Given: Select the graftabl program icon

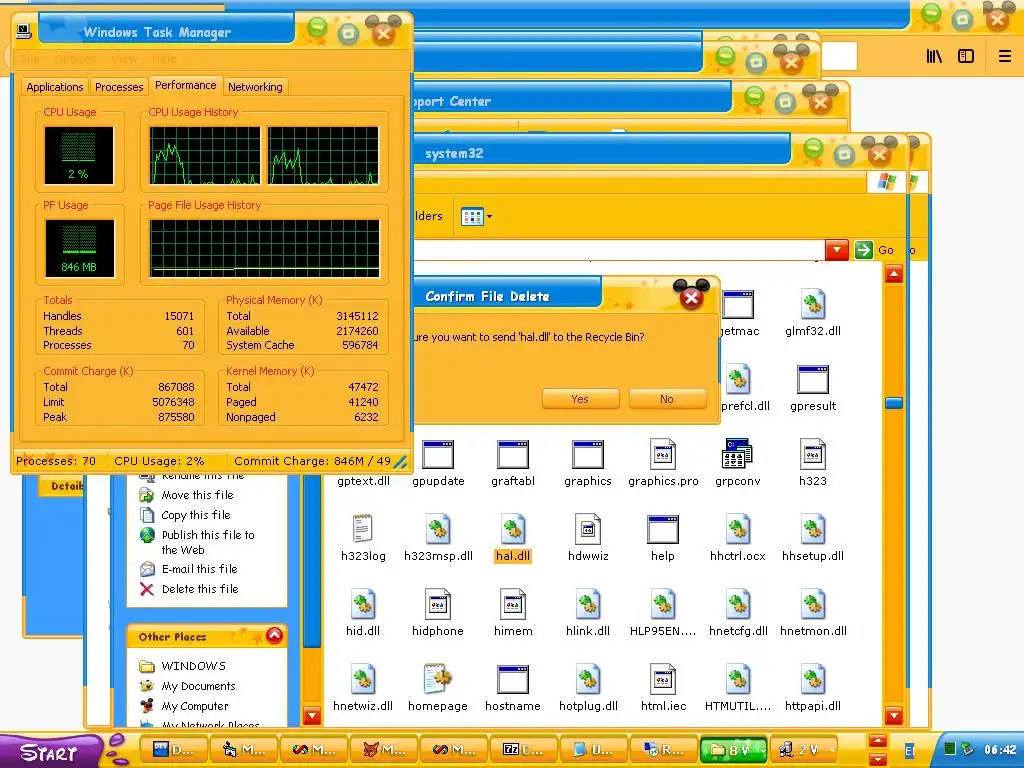Looking at the screenshot, I should pos(513,455).
